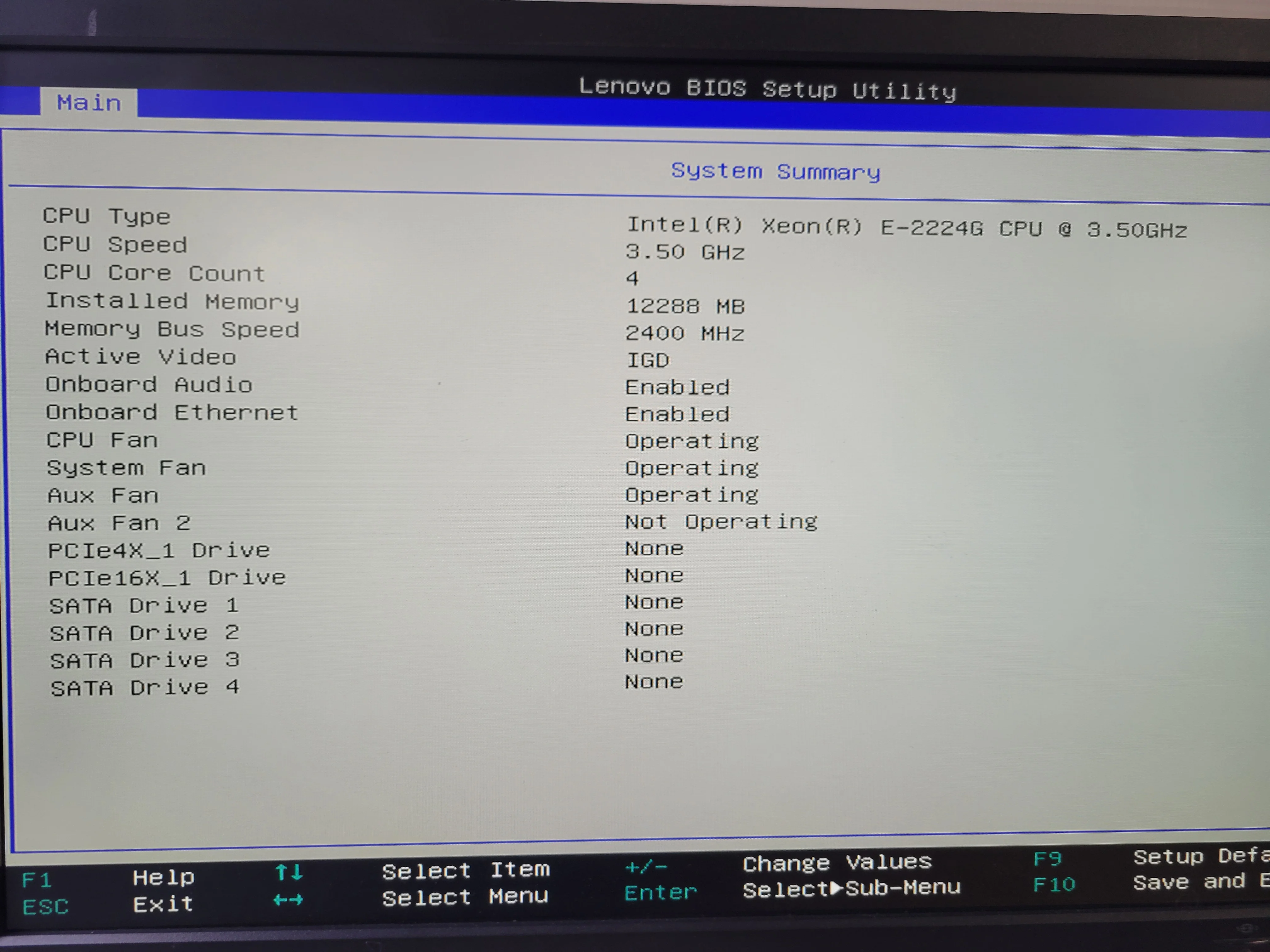Click the Memory Bus Speed label
This screenshot has width=1270, height=952.
click(172, 329)
